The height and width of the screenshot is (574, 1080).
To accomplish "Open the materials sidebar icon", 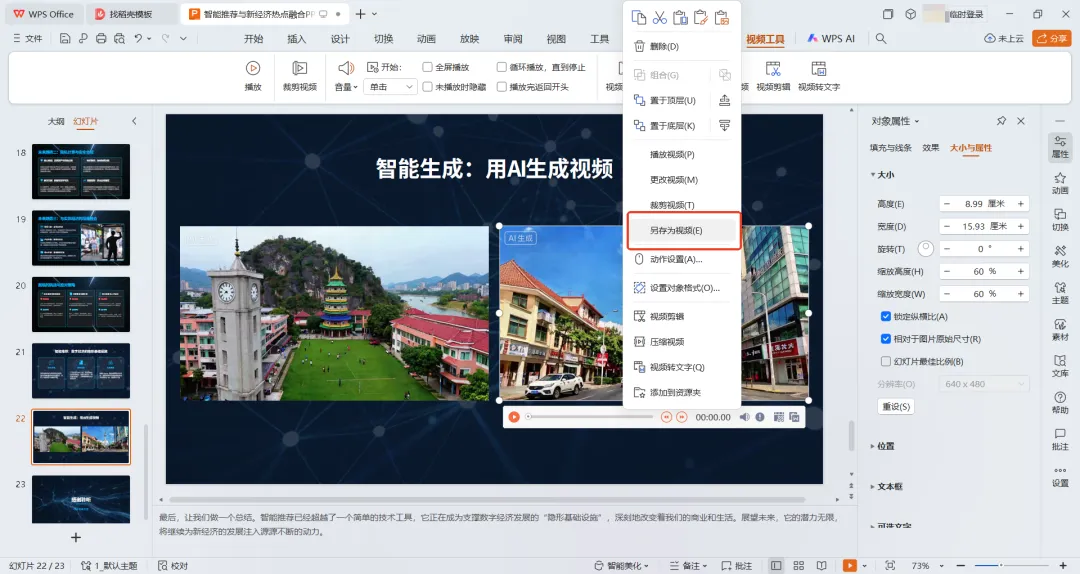I will click(x=1060, y=329).
